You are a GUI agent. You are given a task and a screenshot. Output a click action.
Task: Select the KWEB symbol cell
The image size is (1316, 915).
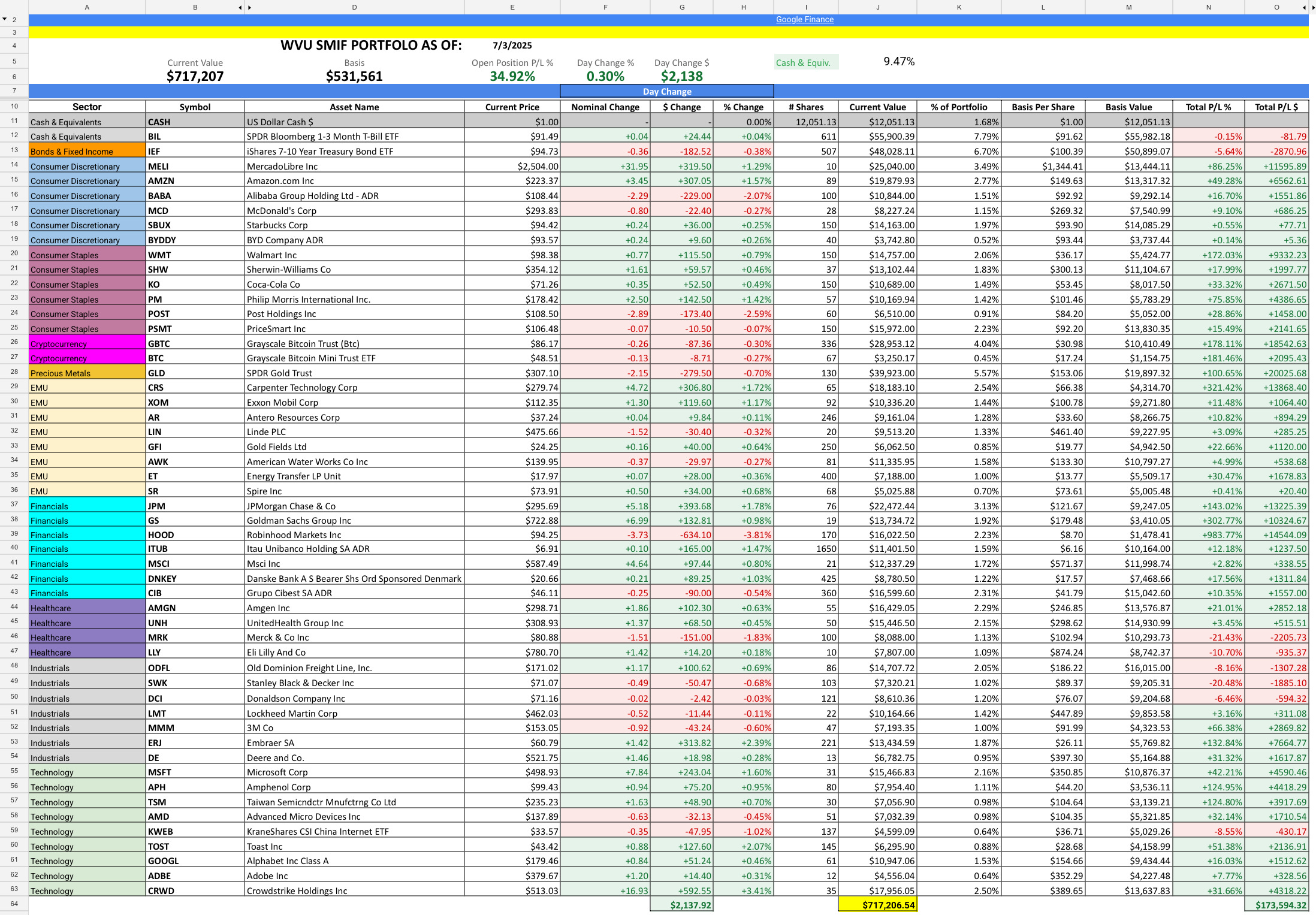tap(195, 831)
